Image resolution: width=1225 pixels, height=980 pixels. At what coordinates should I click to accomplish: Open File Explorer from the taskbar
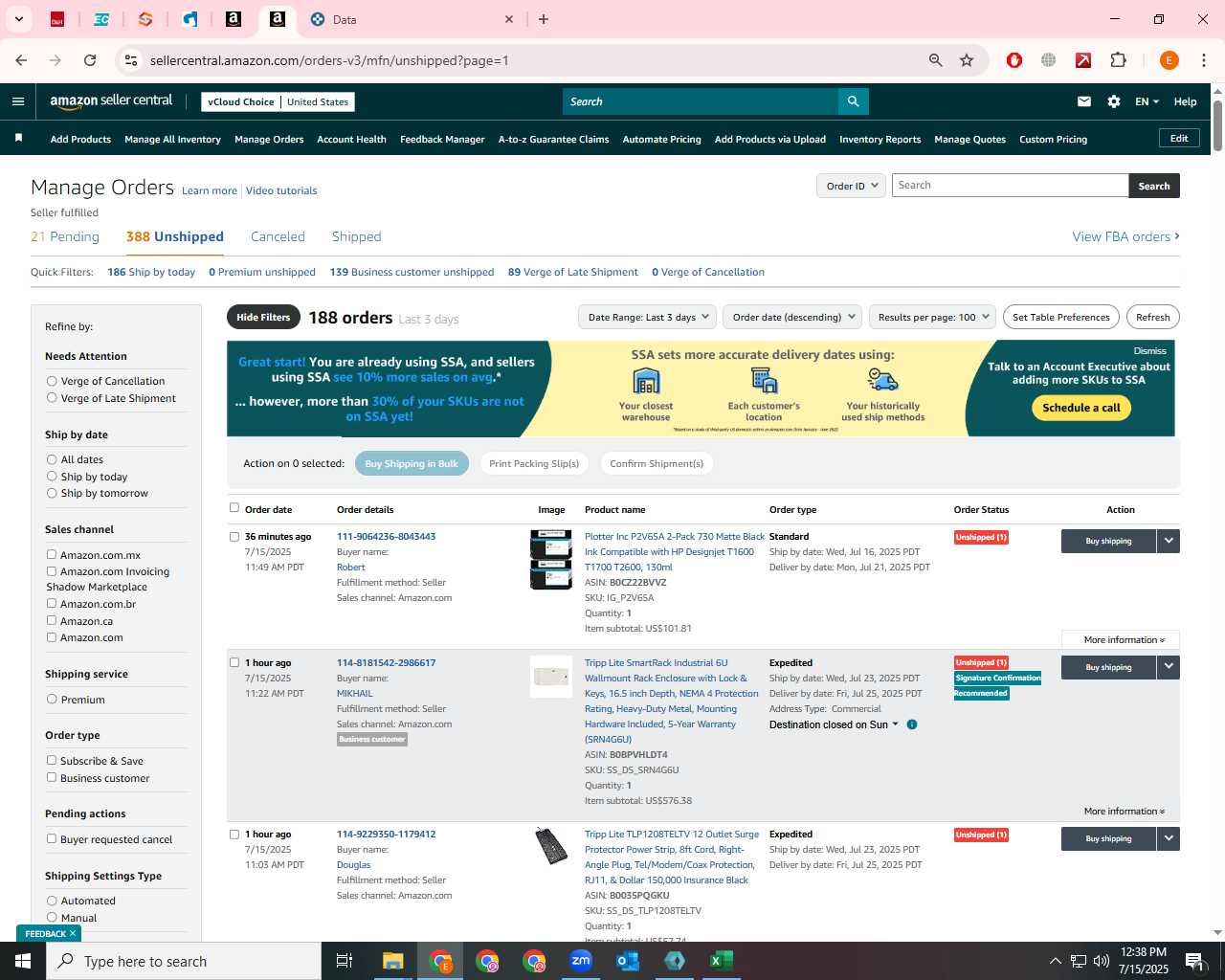[x=393, y=961]
